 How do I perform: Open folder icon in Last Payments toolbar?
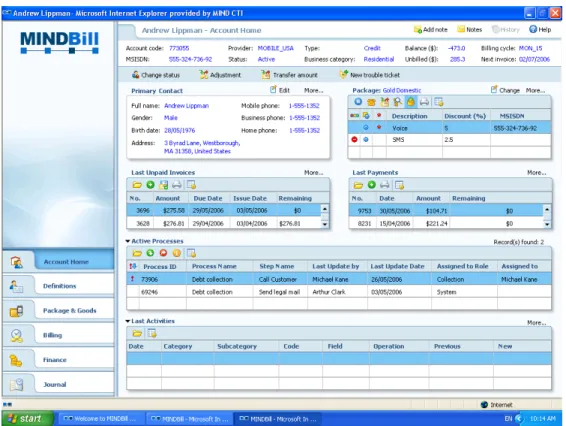(358, 185)
